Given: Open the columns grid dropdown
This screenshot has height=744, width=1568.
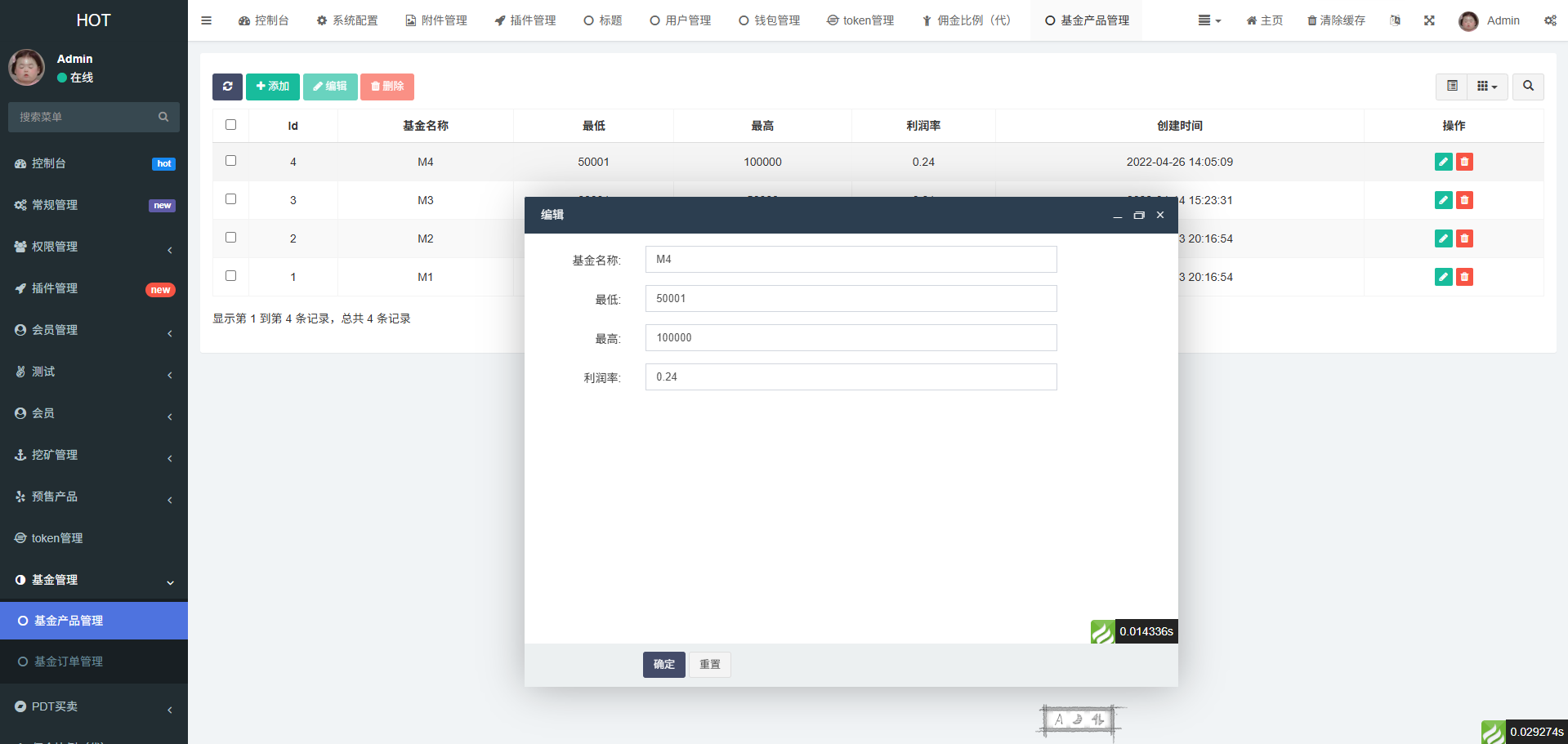Looking at the screenshot, I should (1487, 87).
